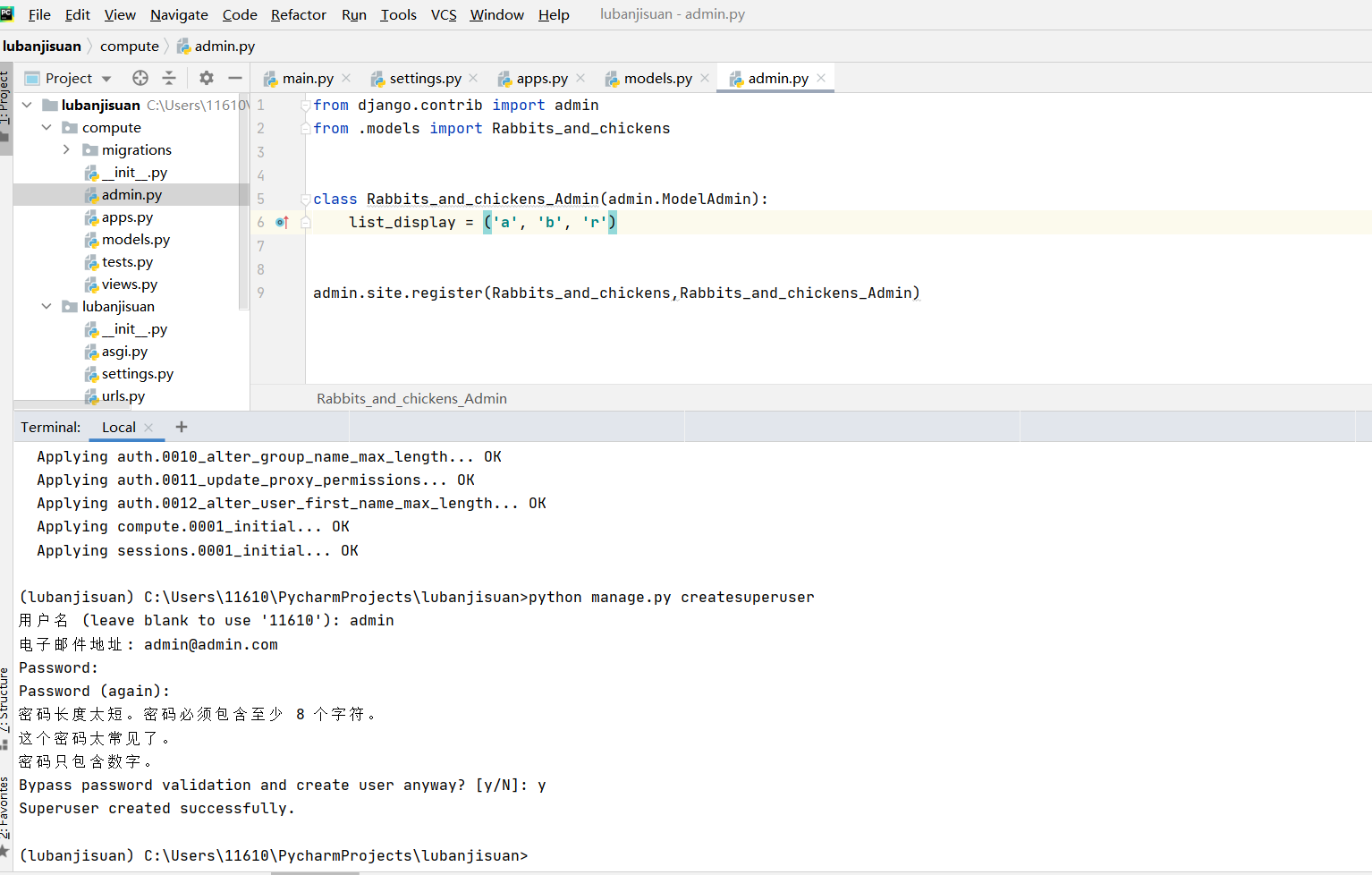1372x875 pixels.
Task: Click the override gutter icon on line 6
Action: [283, 222]
